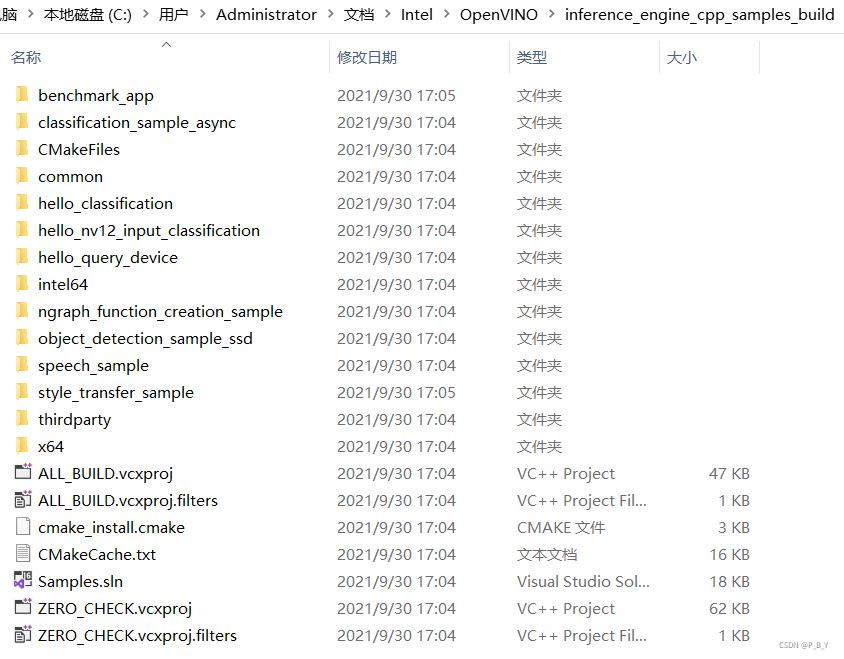
Task: Click the hello_query_device folder icon
Action: click(x=22, y=257)
